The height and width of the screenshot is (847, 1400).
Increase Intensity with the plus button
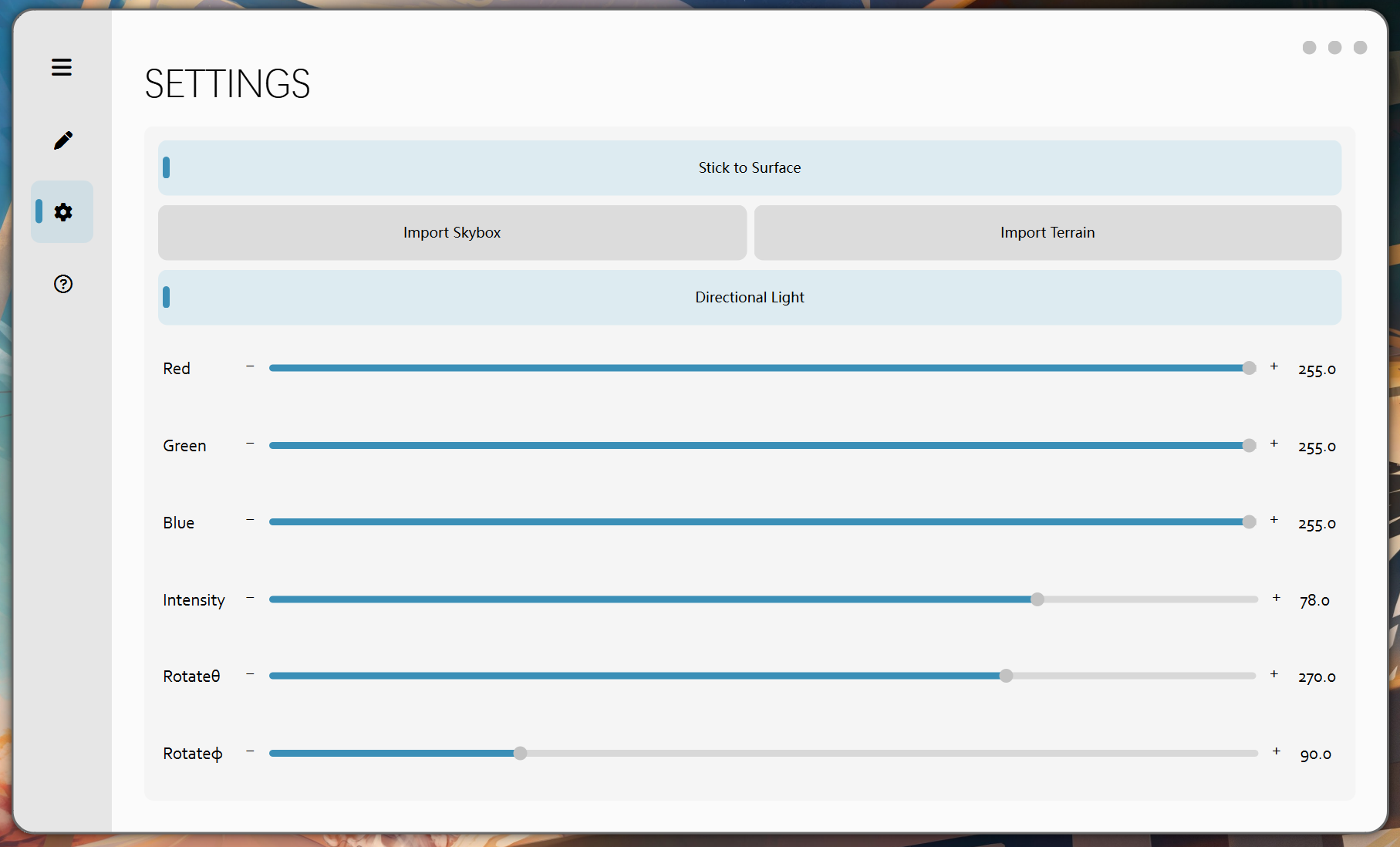tap(1277, 598)
